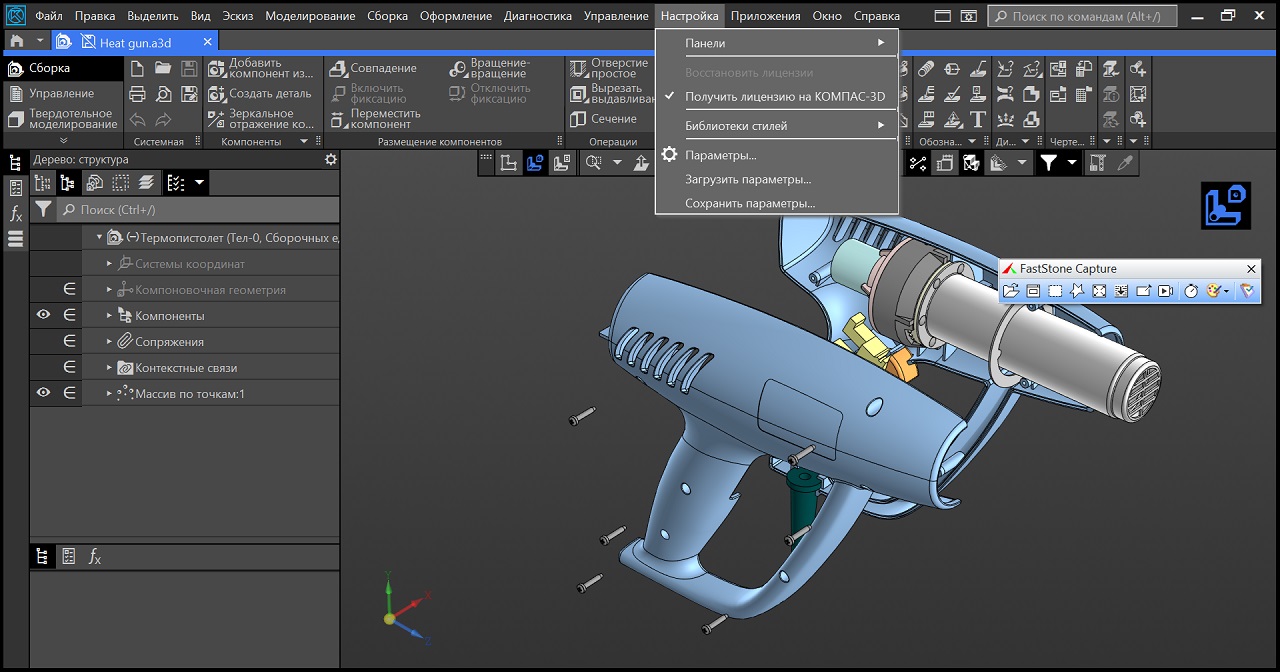Click the text tool "T" icon in the ribbon
The height and width of the screenshot is (672, 1280).
pyautogui.click(x=978, y=119)
